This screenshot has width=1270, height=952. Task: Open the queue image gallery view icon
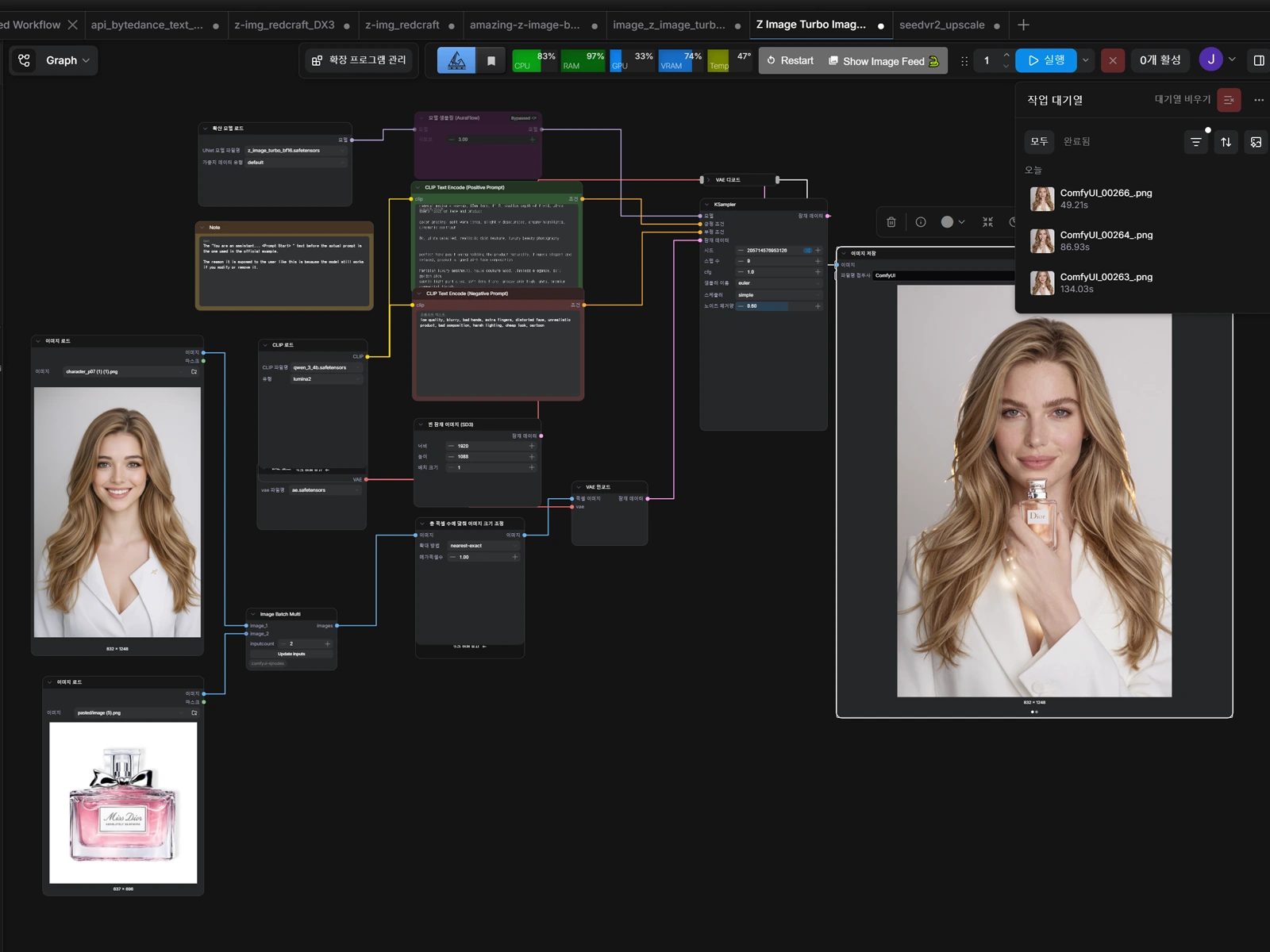coord(1256,142)
